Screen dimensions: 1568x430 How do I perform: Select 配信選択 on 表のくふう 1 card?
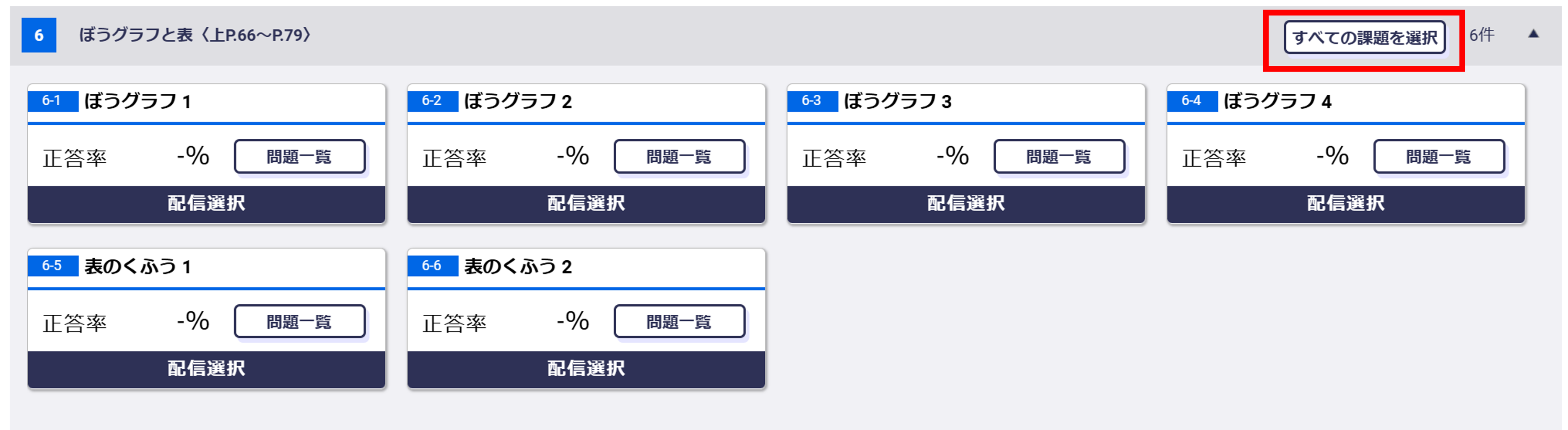click(206, 368)
